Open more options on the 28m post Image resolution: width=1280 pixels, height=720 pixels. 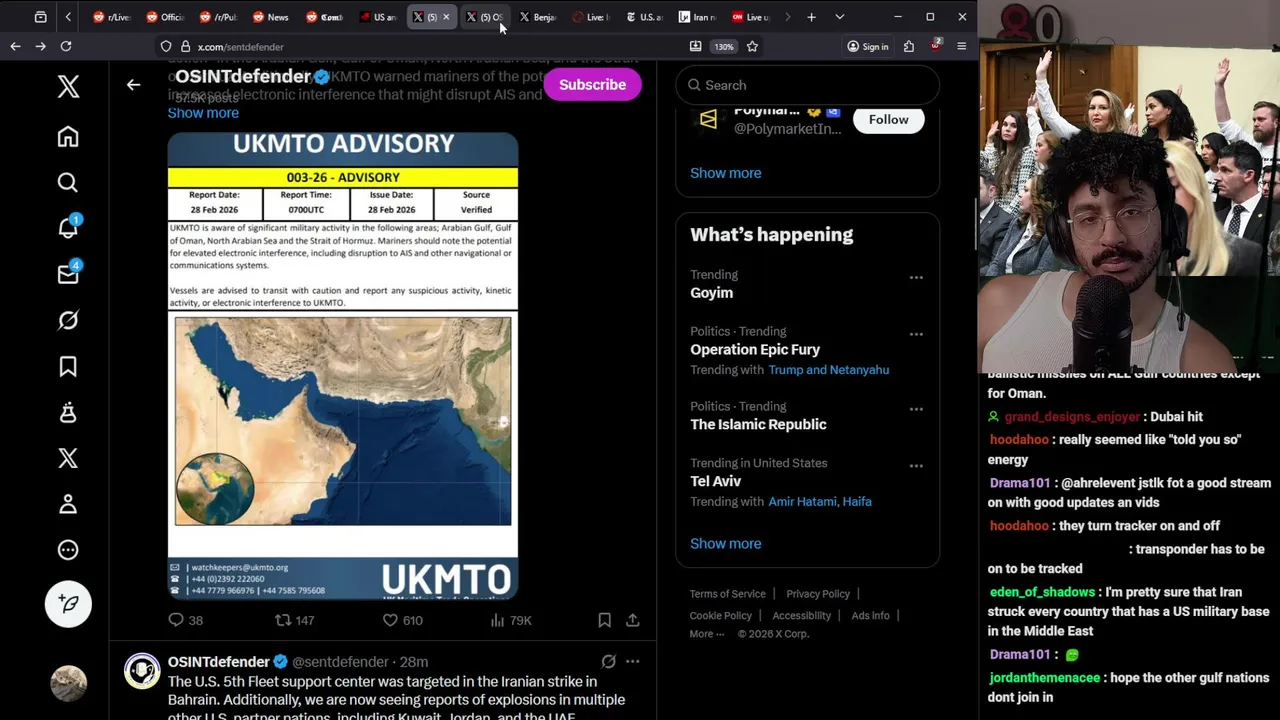(632, 661)
